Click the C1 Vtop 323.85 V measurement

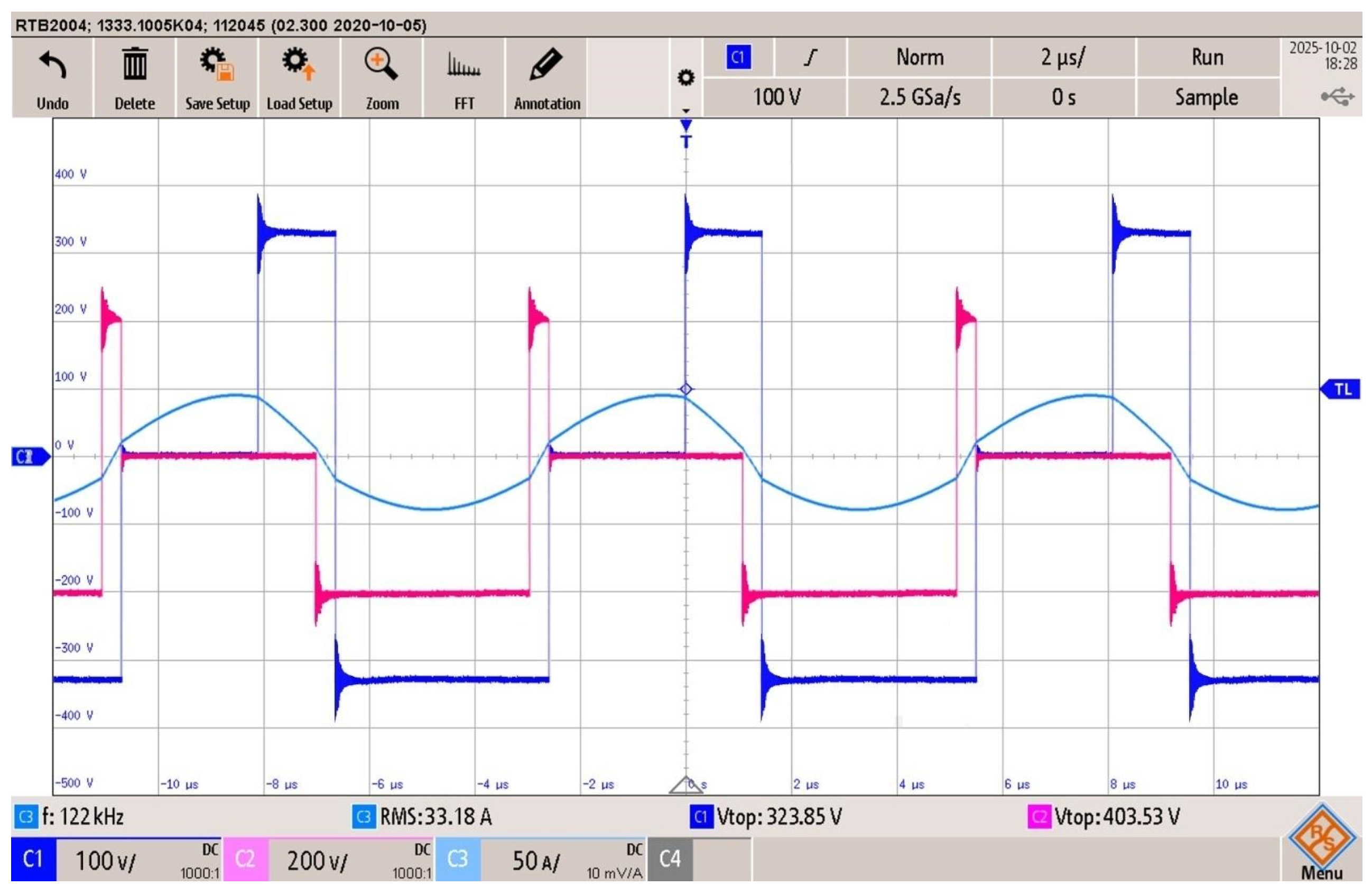pos(768,818)
